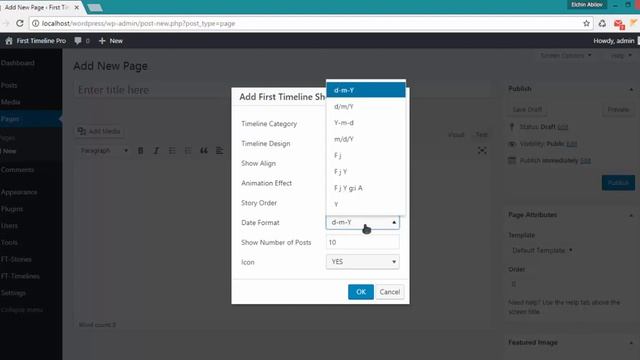Click the address bar URL
The image size is (640, 360).
[139, 23]
